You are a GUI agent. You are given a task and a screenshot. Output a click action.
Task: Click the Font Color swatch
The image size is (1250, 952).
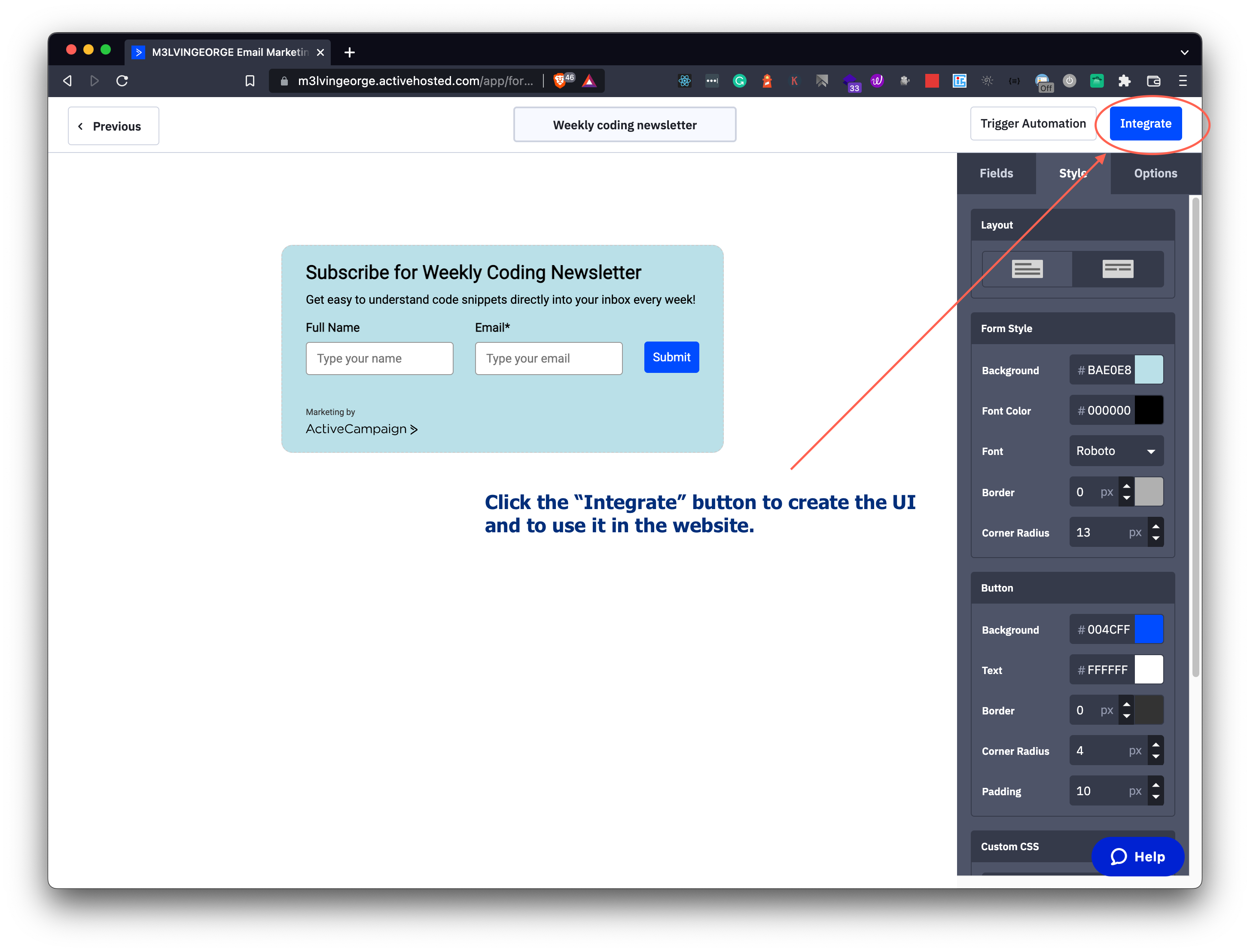click(1148, 410)
